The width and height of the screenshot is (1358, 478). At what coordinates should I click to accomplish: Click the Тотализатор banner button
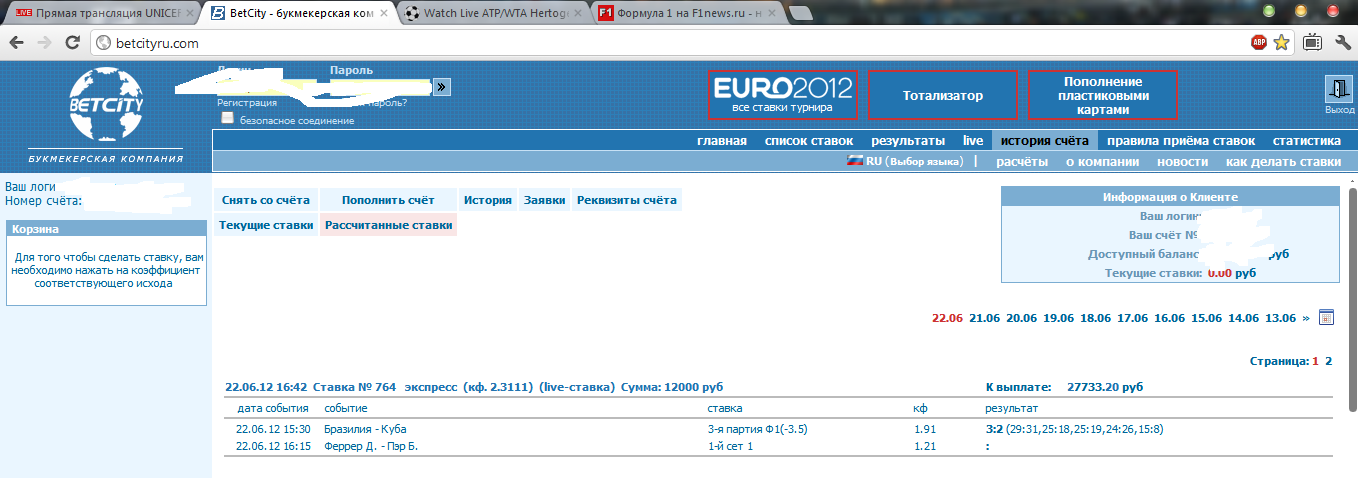943,95
